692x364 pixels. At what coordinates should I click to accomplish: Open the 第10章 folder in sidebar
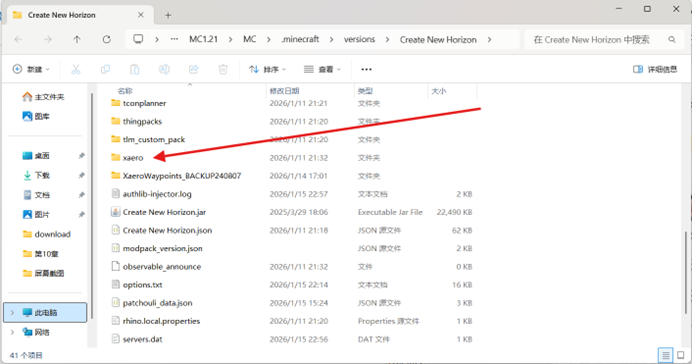tap(40, 254)
